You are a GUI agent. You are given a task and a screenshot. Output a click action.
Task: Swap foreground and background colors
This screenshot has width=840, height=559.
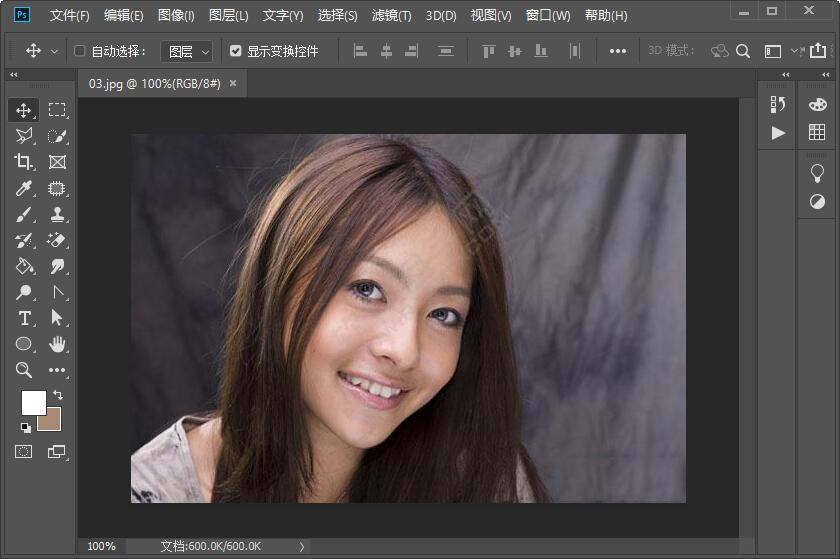pos(57,396)
